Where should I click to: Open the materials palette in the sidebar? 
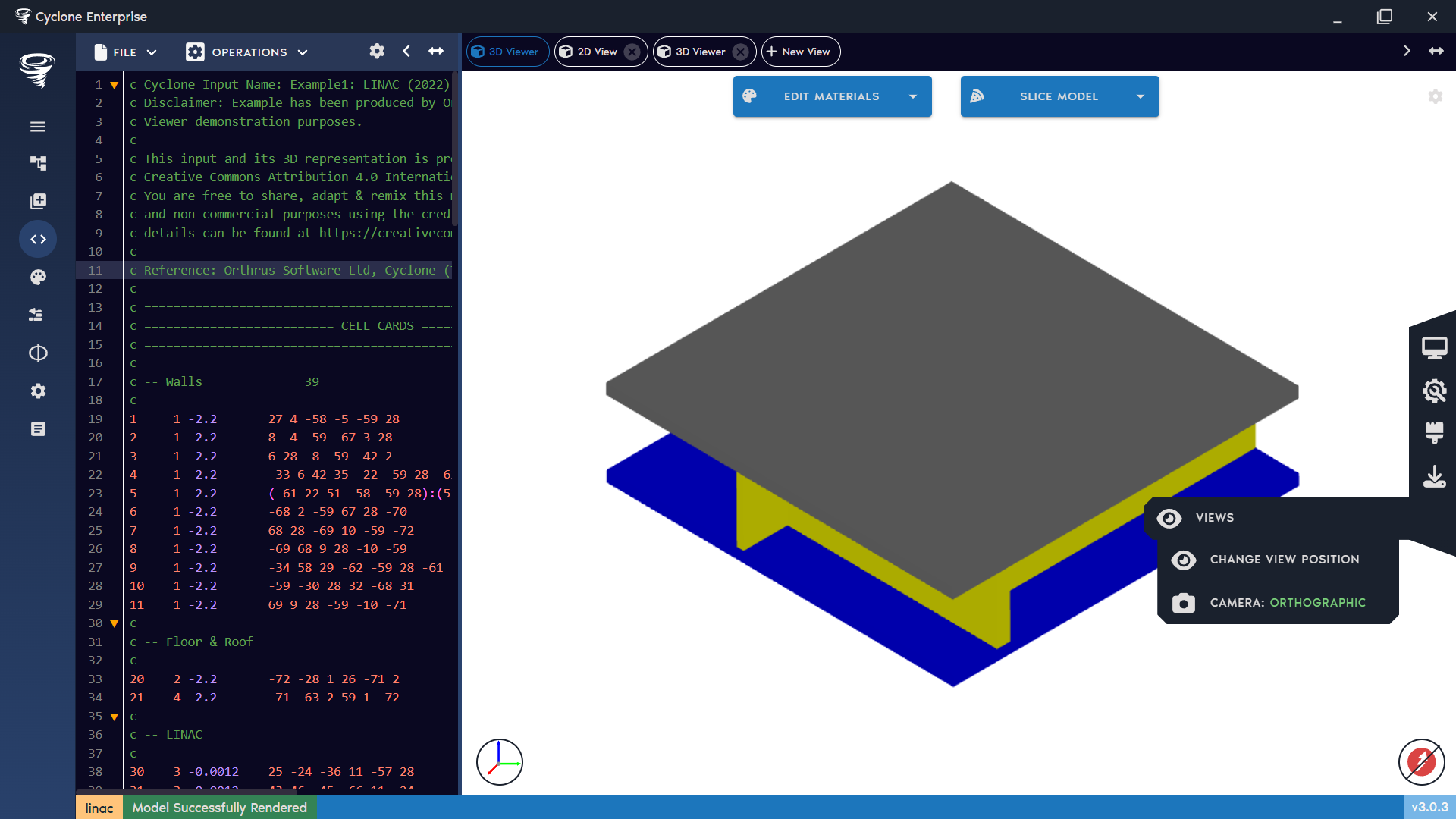point(38,277)
